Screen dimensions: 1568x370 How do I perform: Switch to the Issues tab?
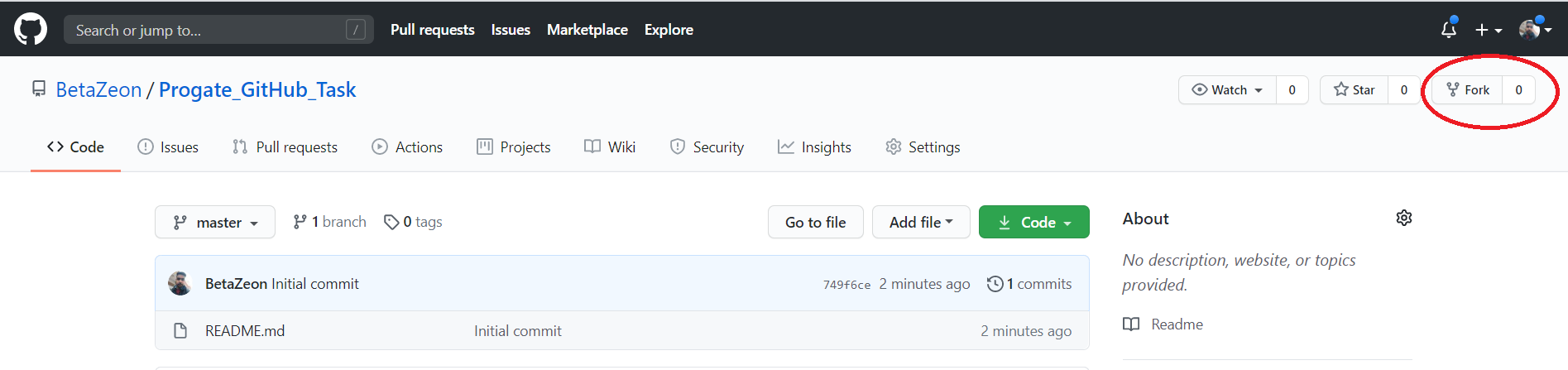click(168, 147)
